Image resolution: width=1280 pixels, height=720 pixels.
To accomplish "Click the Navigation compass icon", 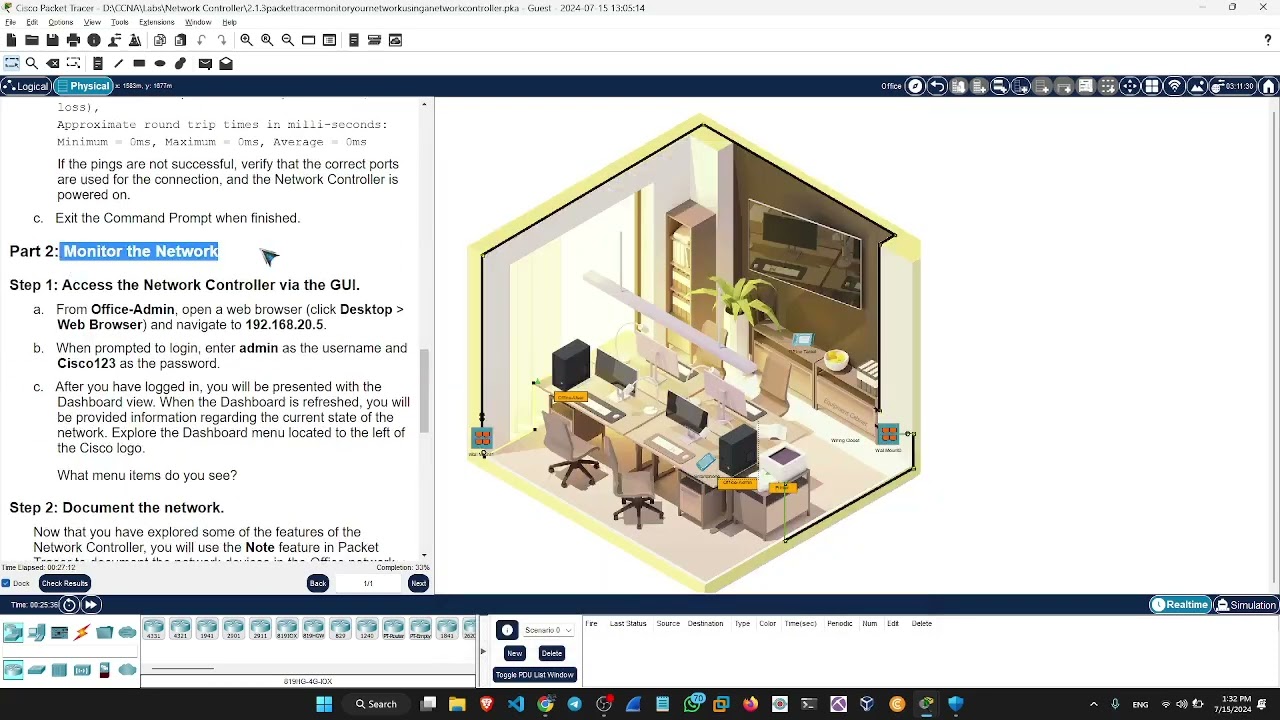I will 915,86.
